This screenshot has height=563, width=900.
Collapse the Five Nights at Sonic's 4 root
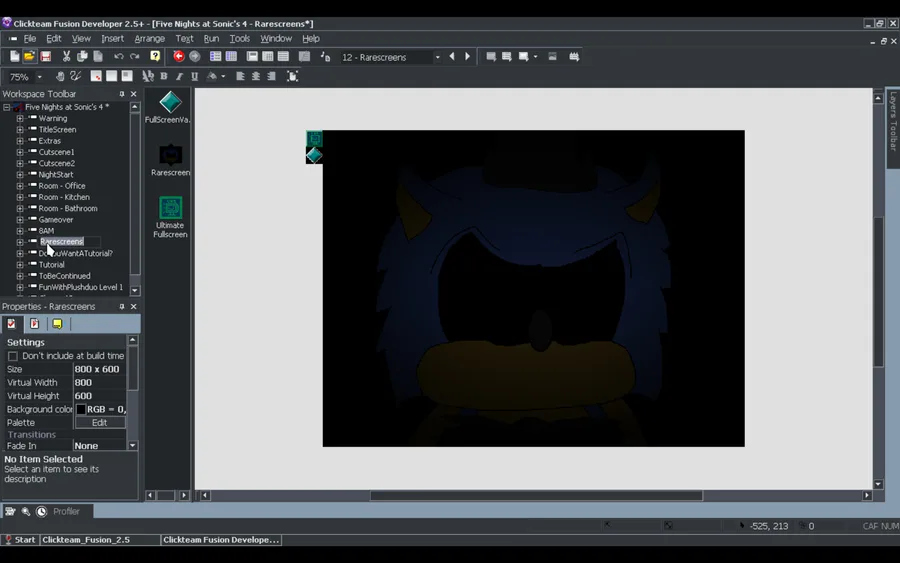pyautogui.click(x=6, y=107)
